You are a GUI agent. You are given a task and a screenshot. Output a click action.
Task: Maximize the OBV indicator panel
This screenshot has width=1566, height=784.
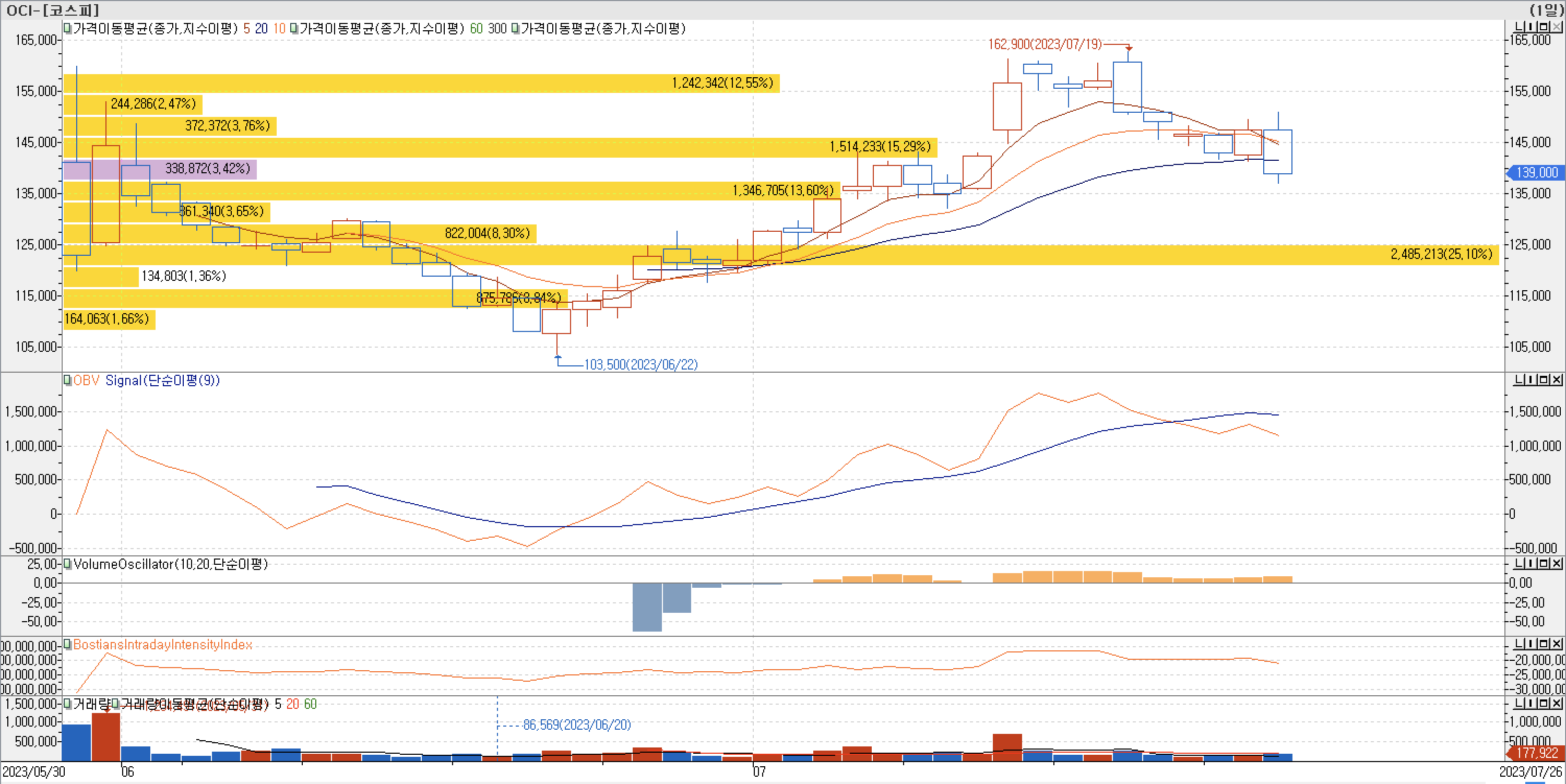click(1544, 380)
